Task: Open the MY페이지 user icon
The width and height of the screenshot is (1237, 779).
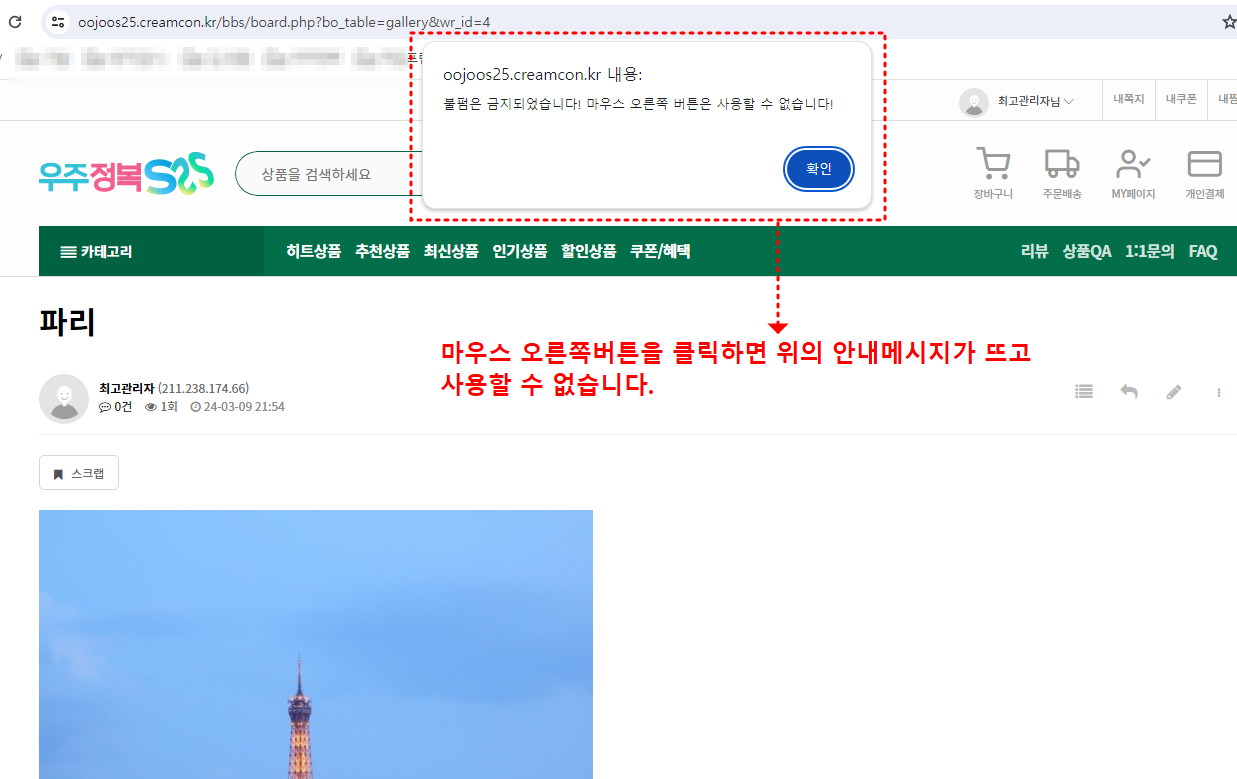Action: coord(1133,165)
